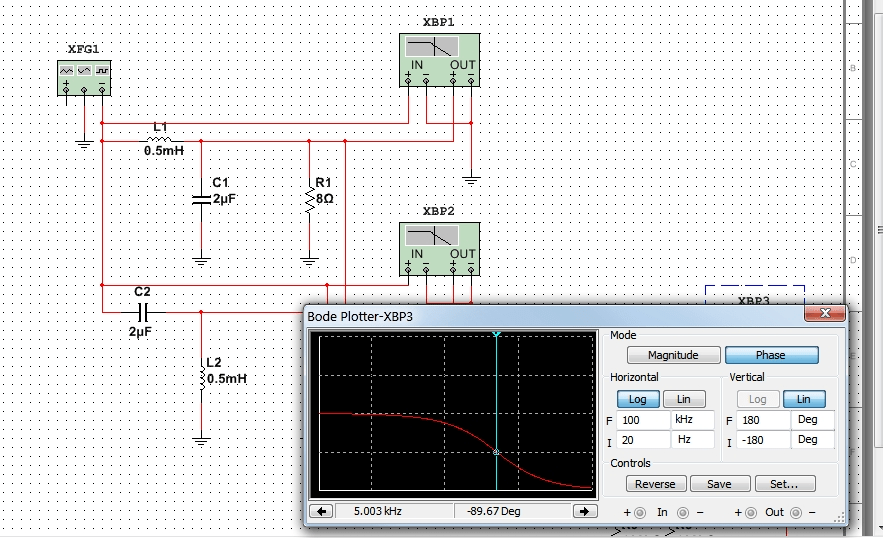This screenshot has height=538, width=883.
Task: Select capacitor C2 symbol
Action: click(142, 312)
